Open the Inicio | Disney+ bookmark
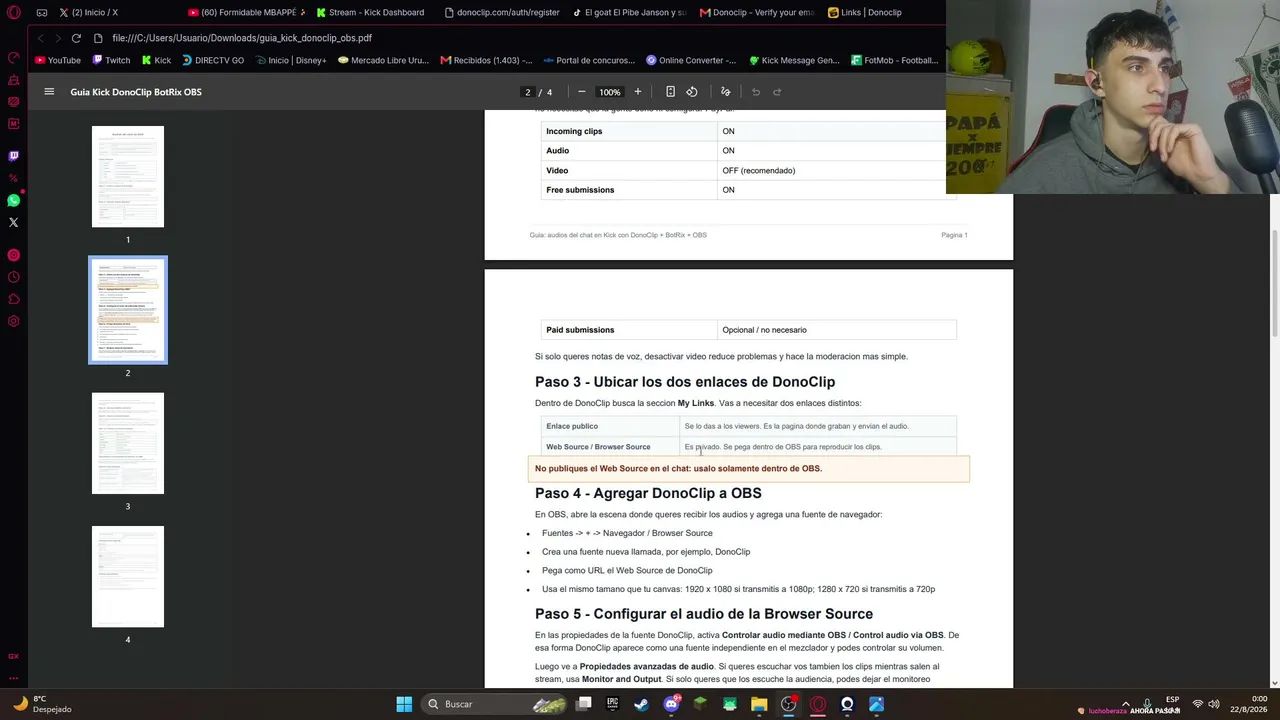1280x720 pixels. [291, 60]
